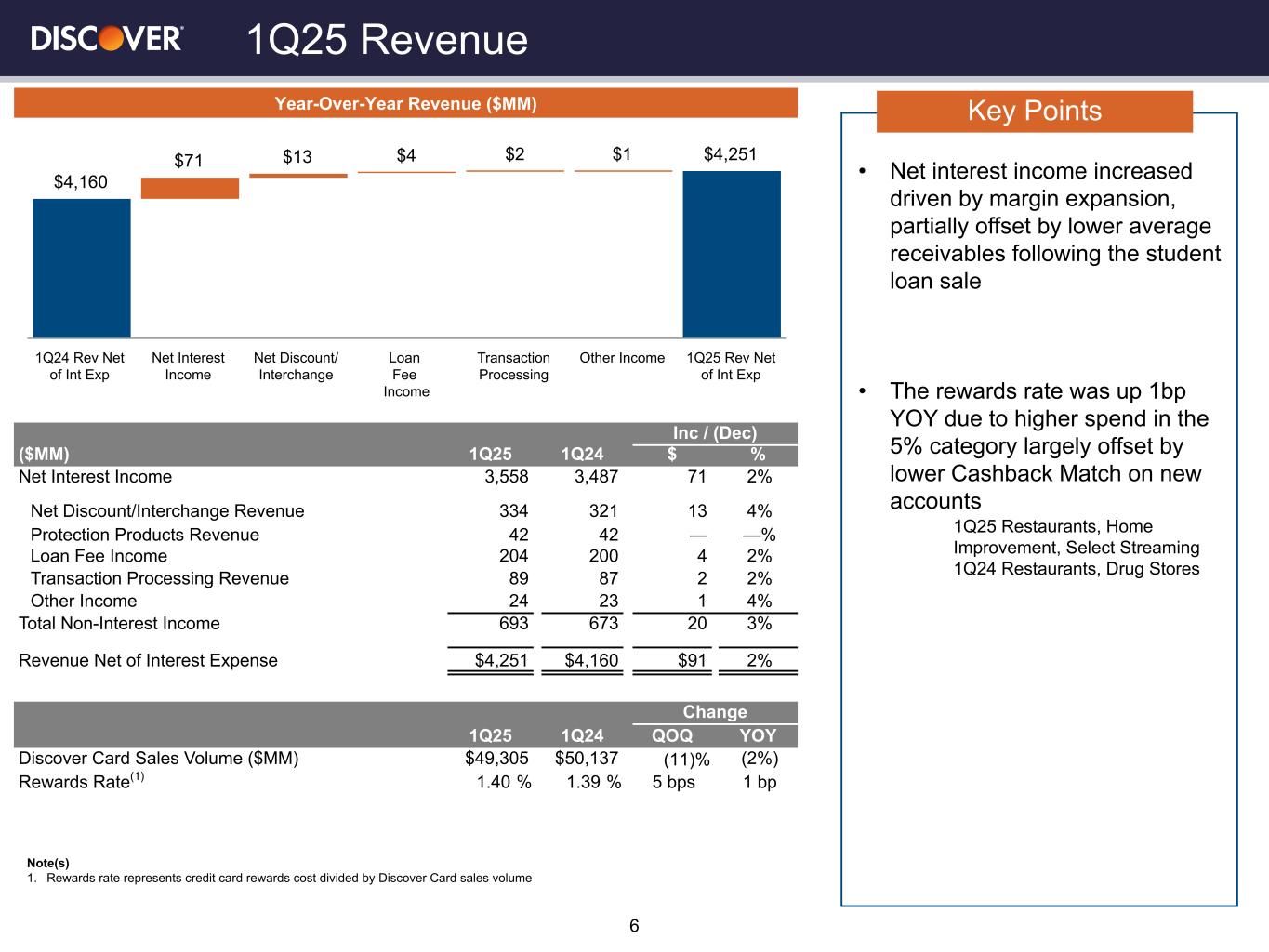Viewport: 1269px width, 952px height.
Task: Click the orange Net Interest Income bar
Action: 190,188
